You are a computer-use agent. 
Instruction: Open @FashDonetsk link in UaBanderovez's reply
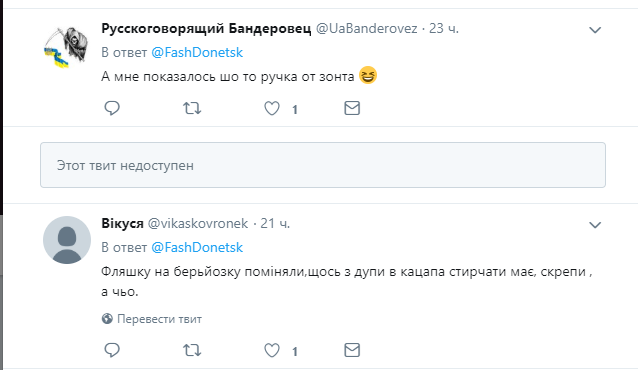197,53
